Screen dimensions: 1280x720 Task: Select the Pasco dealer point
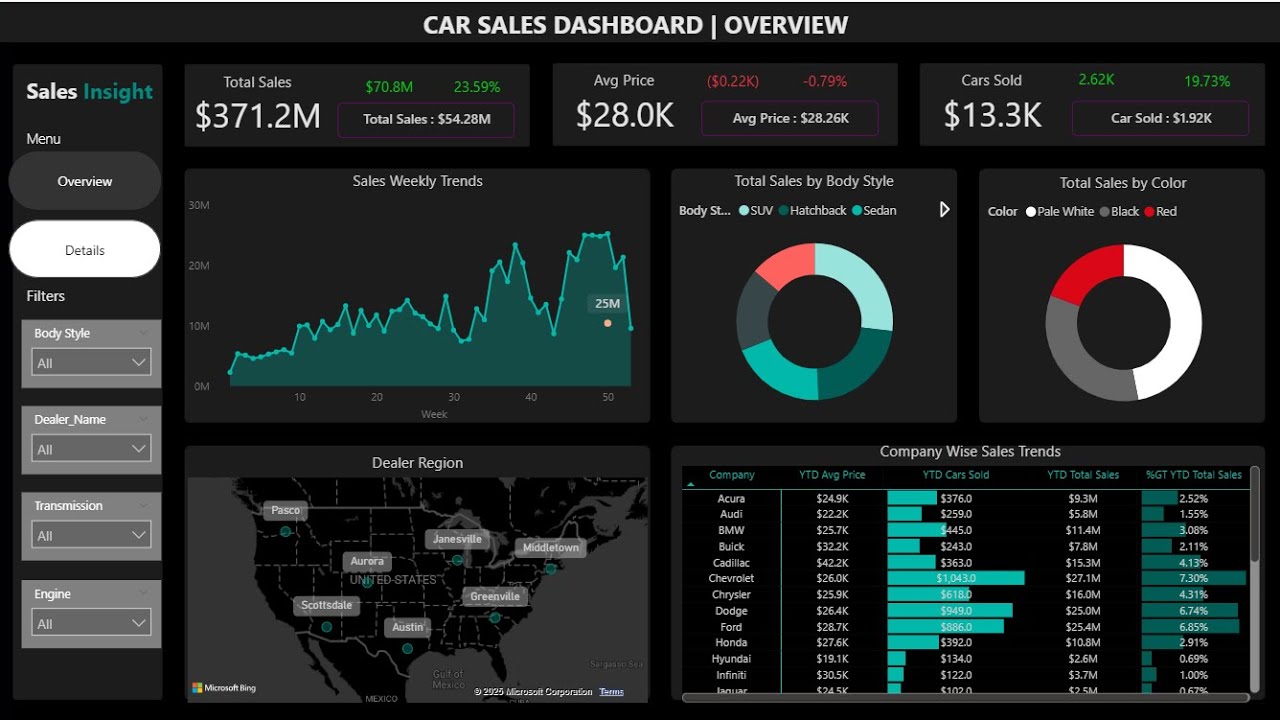click(286, 532)
